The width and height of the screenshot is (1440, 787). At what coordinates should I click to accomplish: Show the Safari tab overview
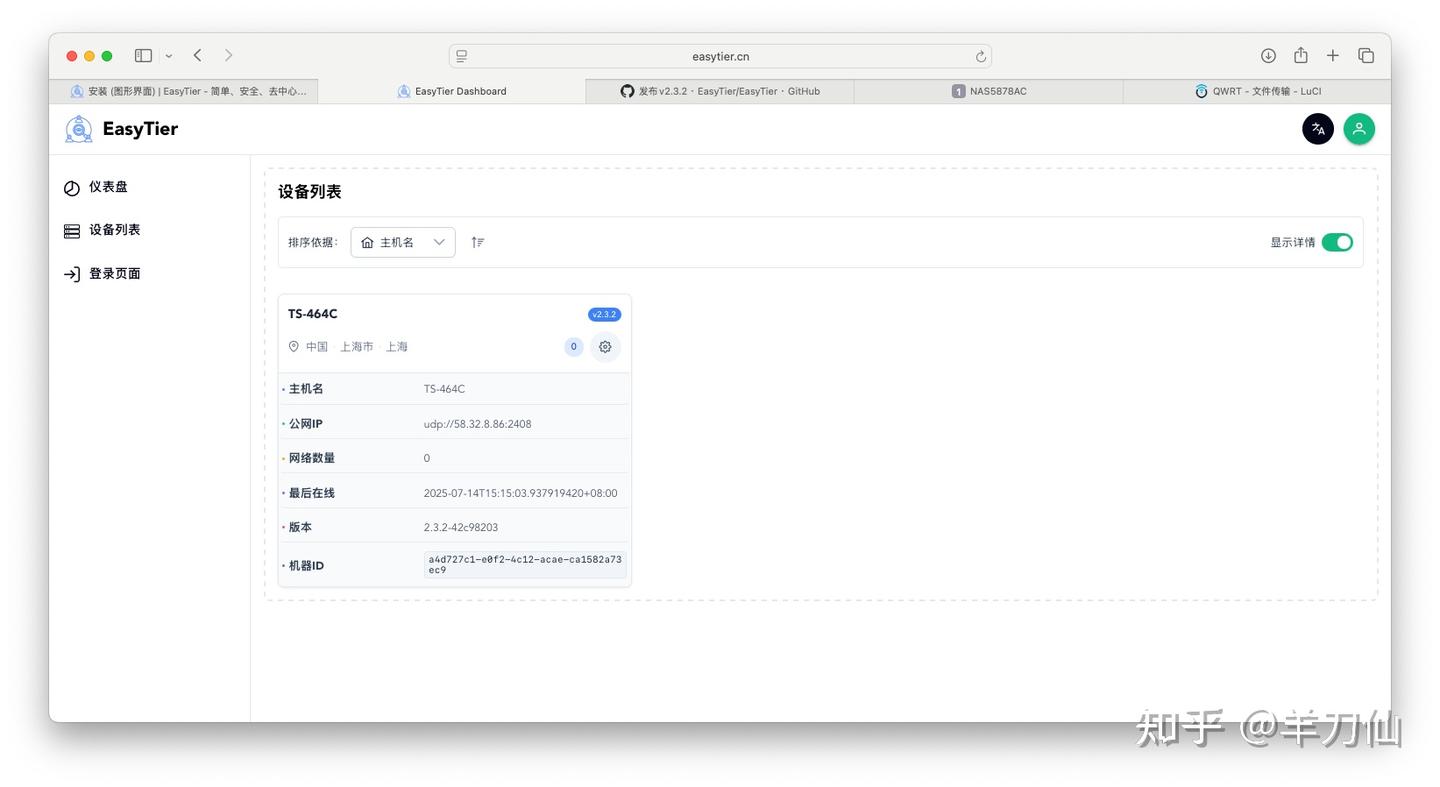(1366, 56)
